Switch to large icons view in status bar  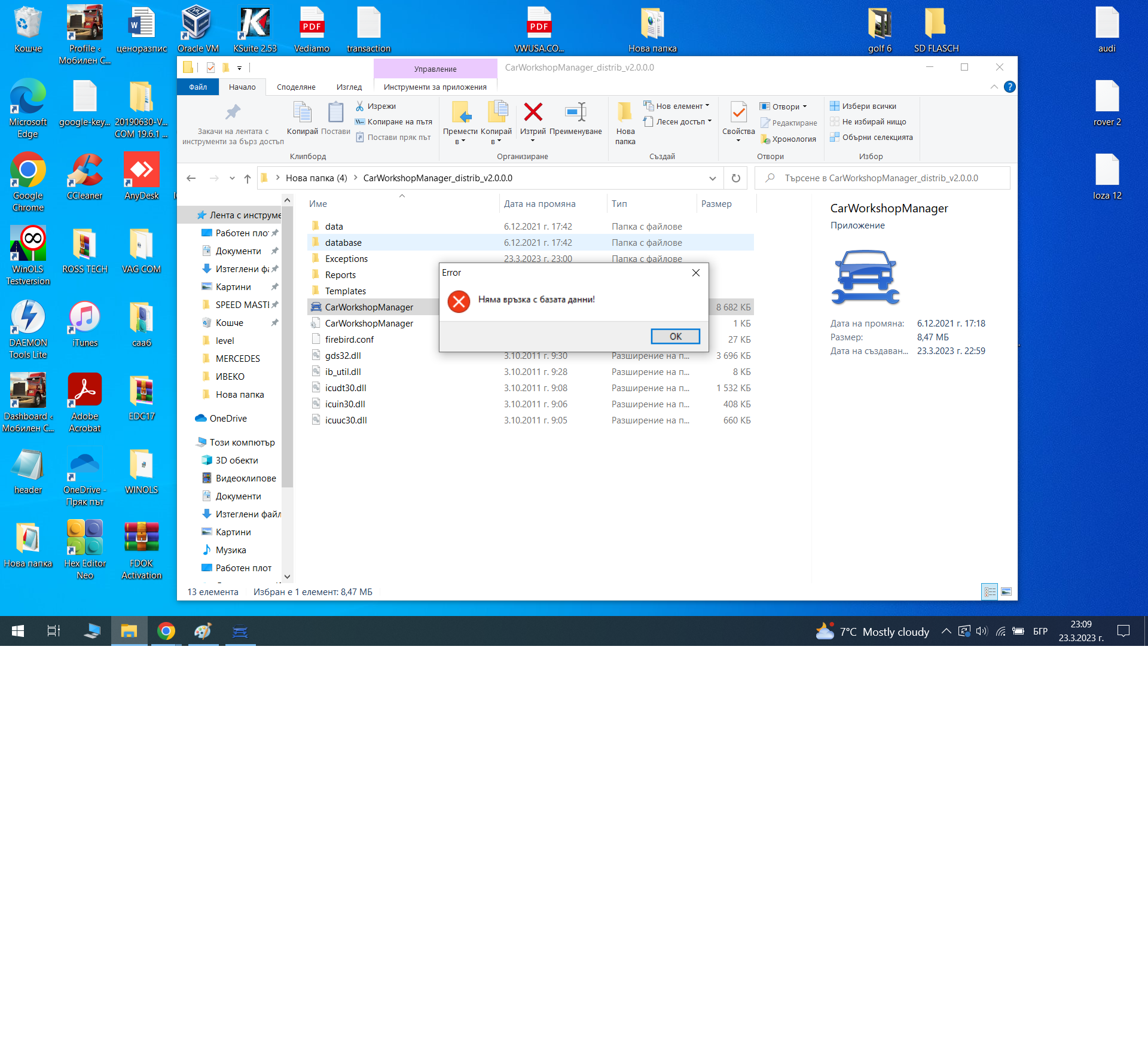click(x=1006, y=591)
